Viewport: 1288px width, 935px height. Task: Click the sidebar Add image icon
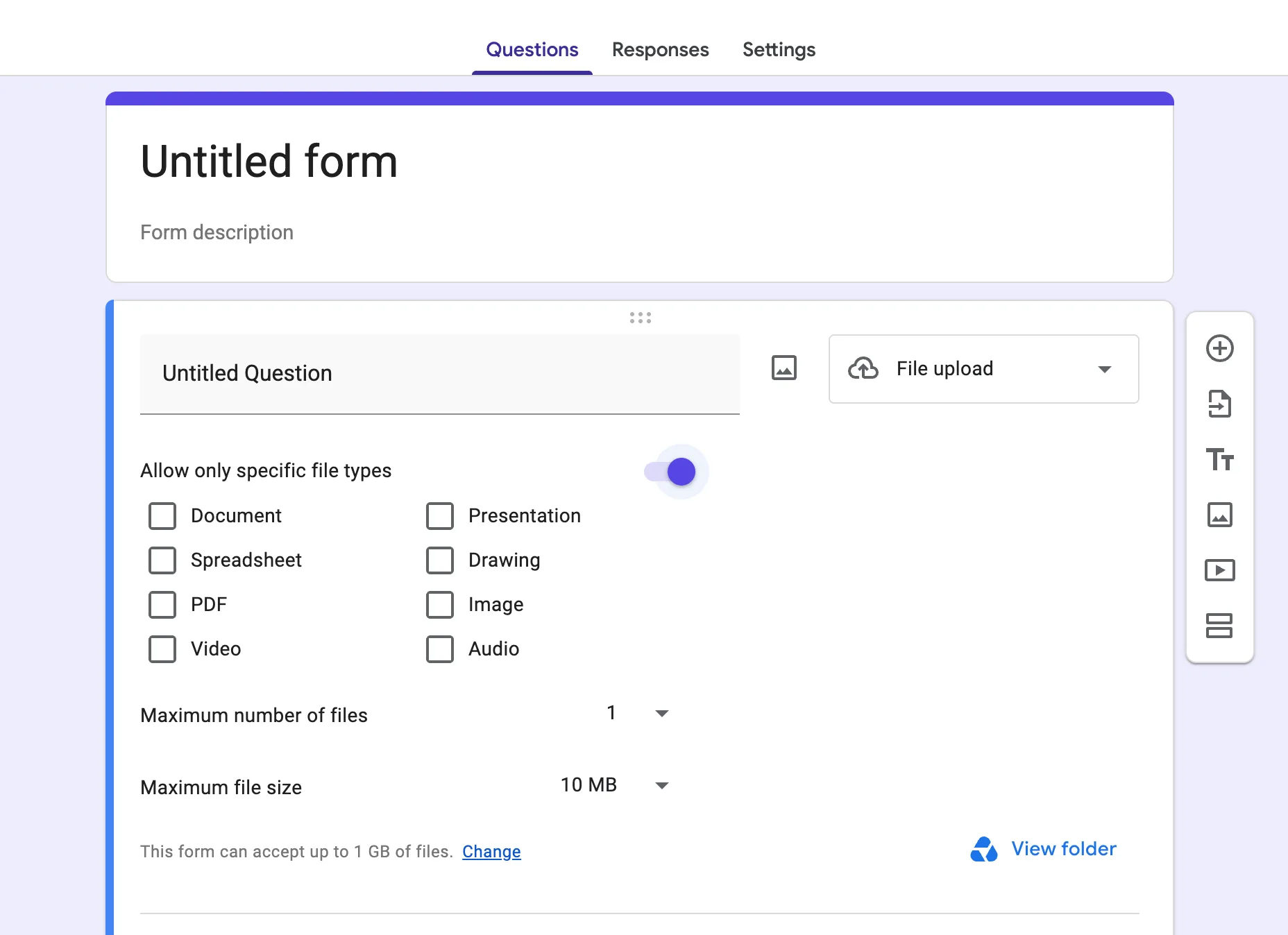point(1219,515)
